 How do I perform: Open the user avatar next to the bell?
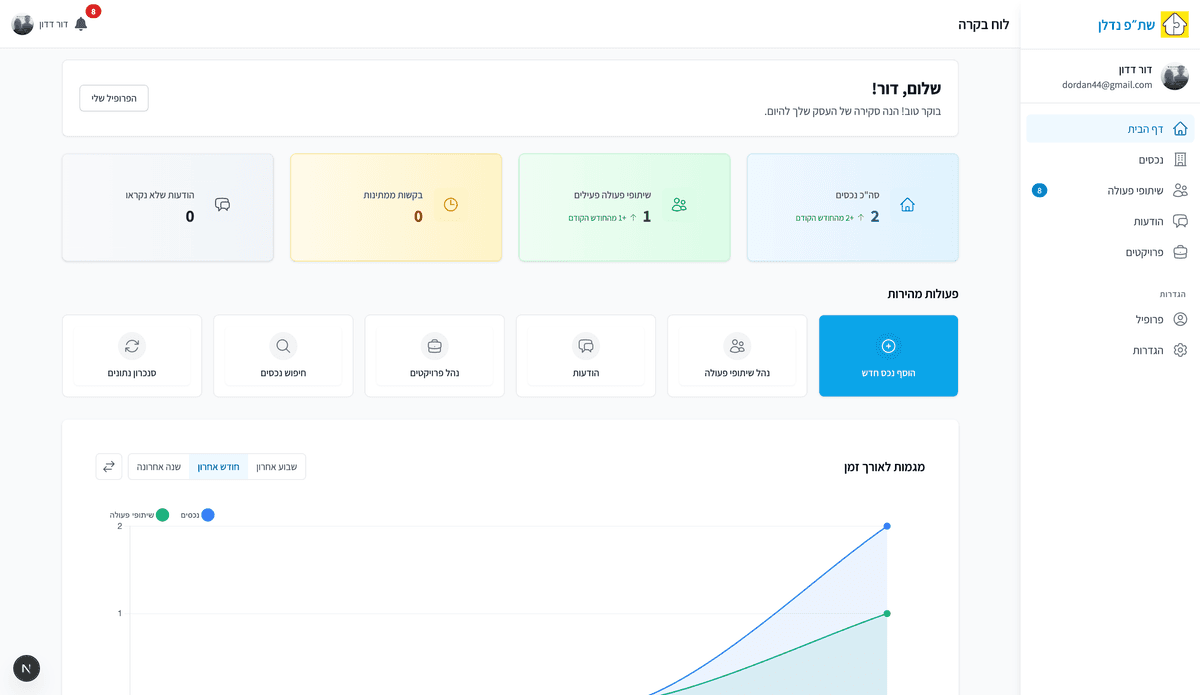[x=23, y=24]
